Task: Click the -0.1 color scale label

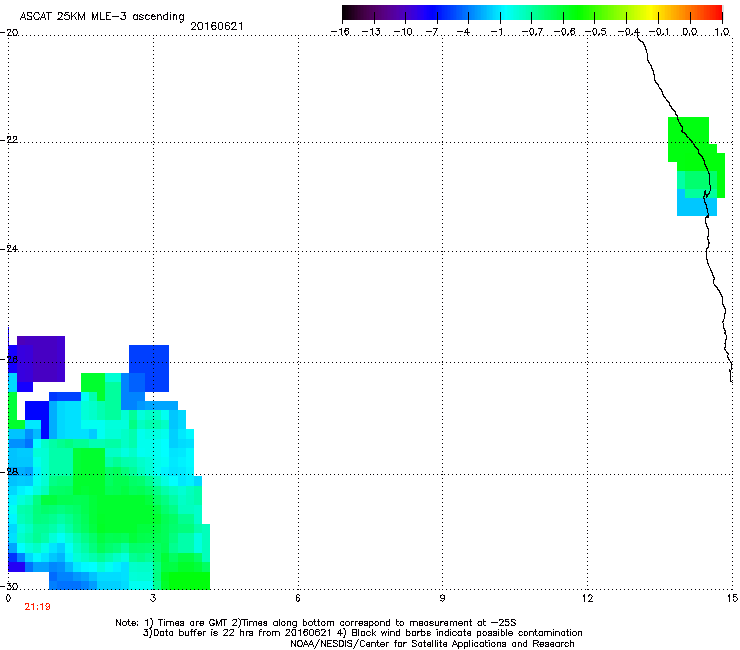Action: (x=659, y=32)
